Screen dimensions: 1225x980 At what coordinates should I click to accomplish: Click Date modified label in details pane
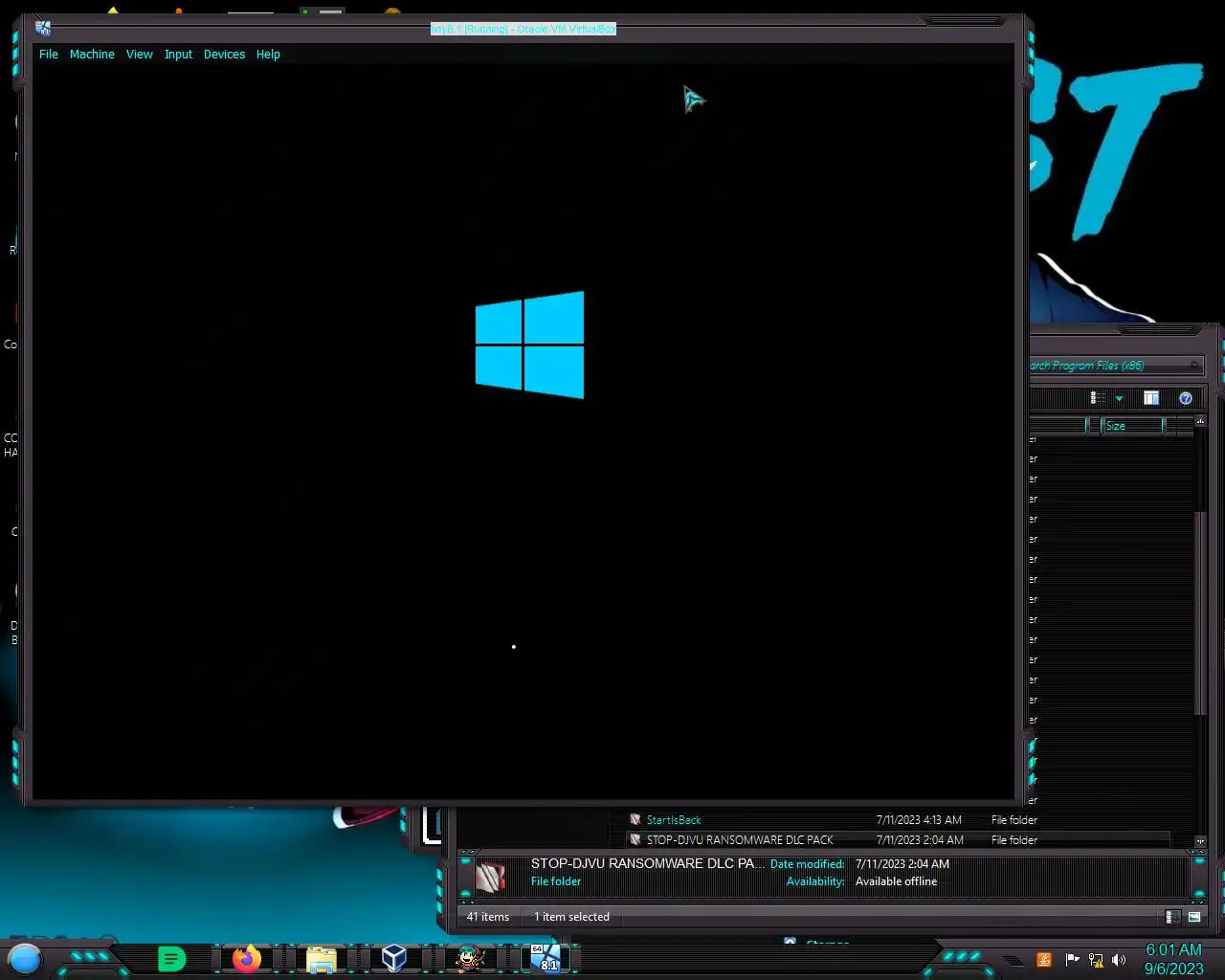pyautogui.click(x=807, y=864)
